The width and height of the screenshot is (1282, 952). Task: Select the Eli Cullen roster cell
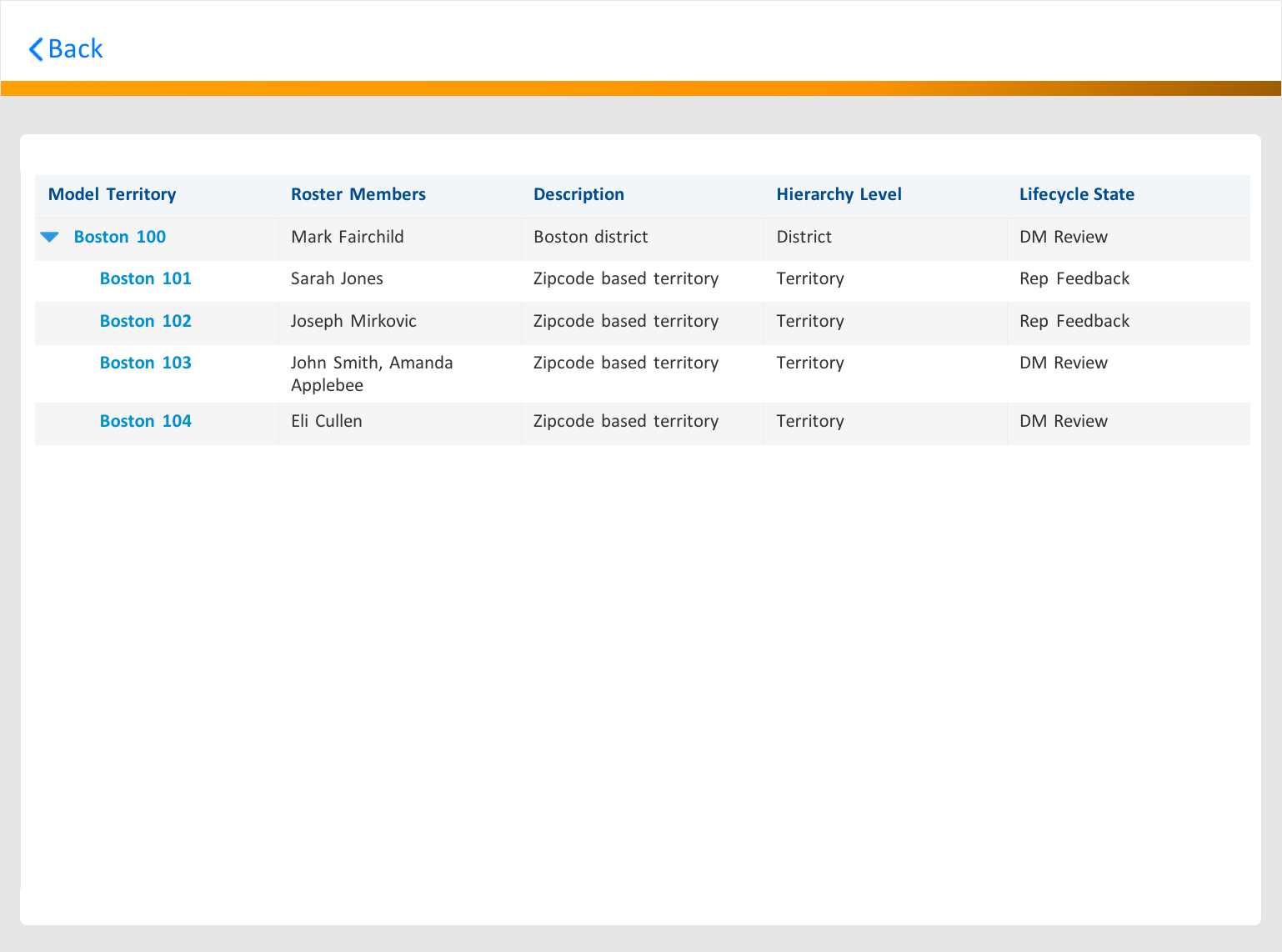(326, 422)
